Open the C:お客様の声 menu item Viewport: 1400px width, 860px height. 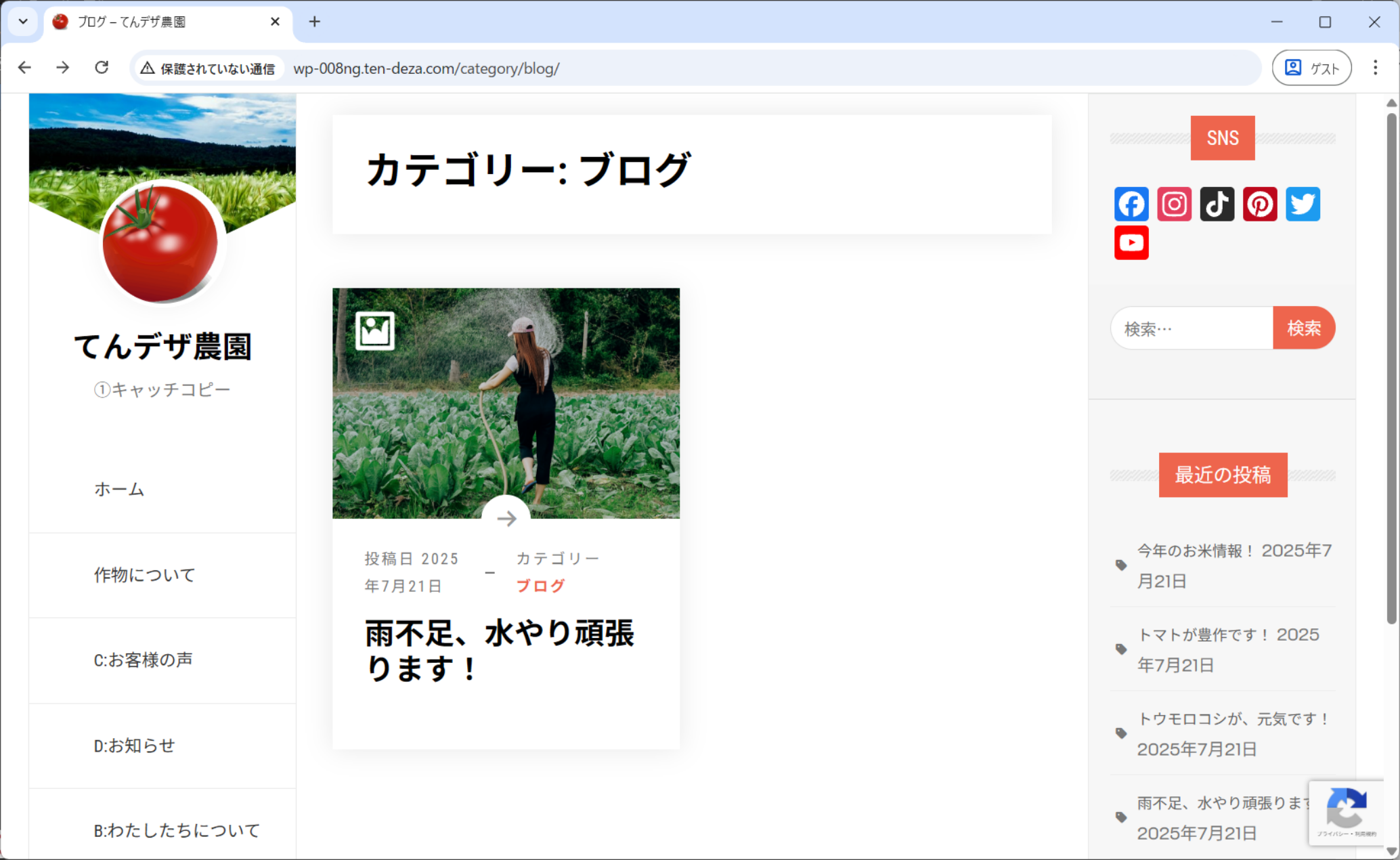tap(143, 660)
